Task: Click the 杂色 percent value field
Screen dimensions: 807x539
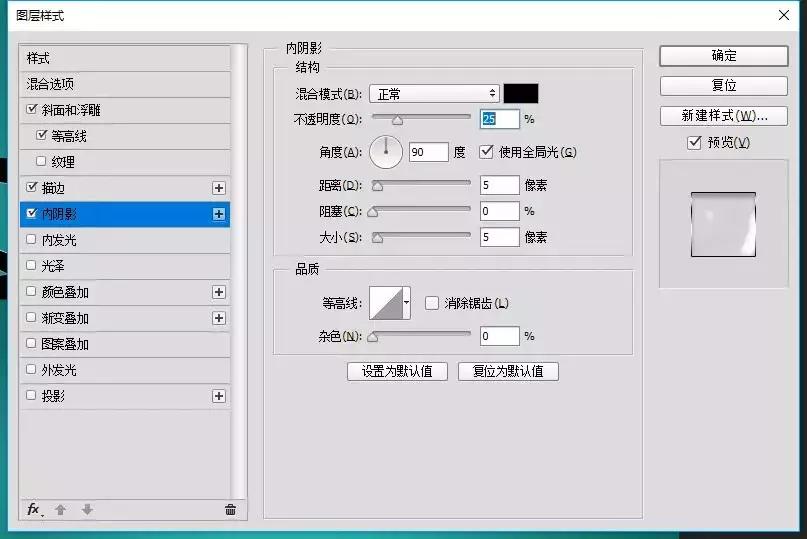Action: click(500, 336)
